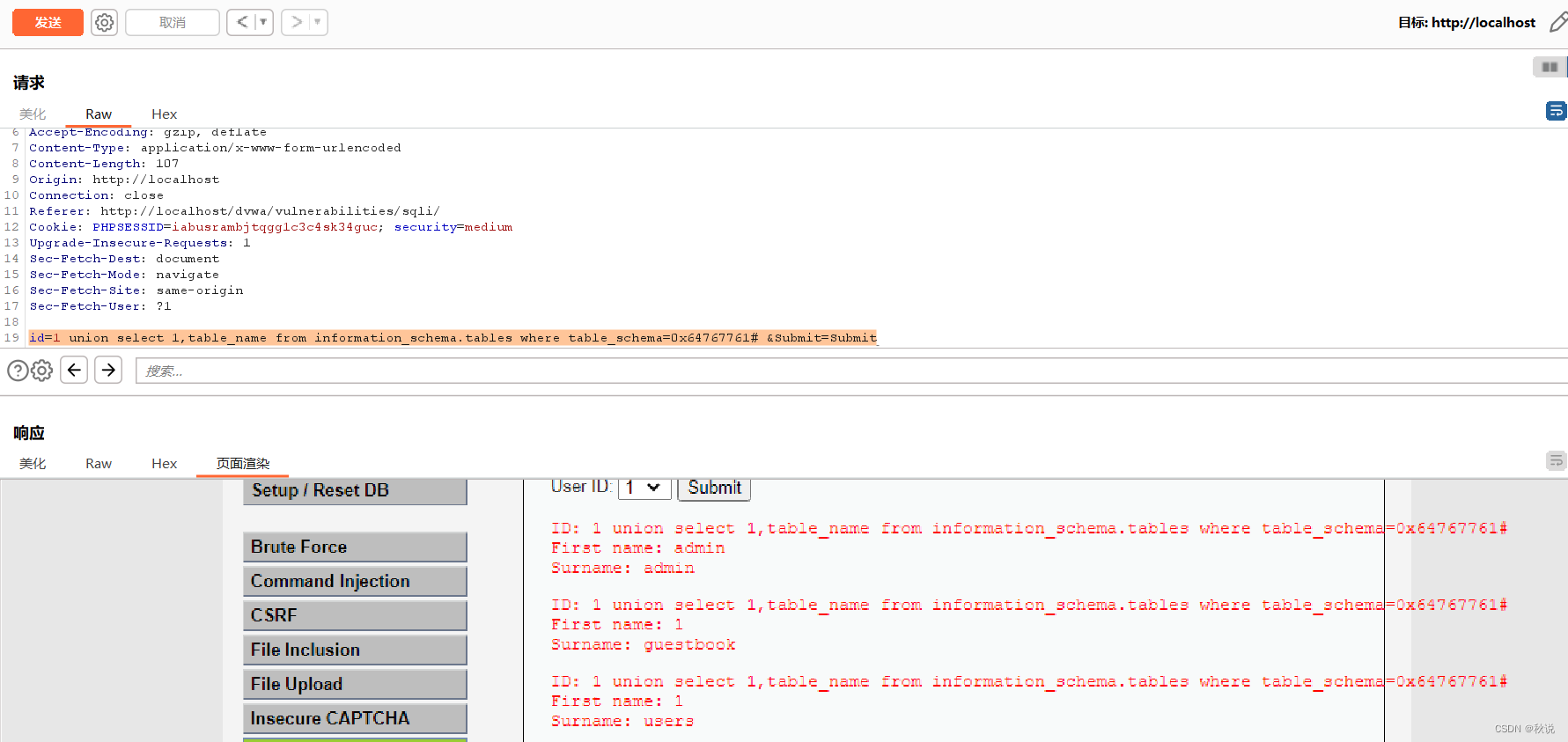
Task: Open the Insecure CAPTCHA menu item
Action: [x=355, y=718]
